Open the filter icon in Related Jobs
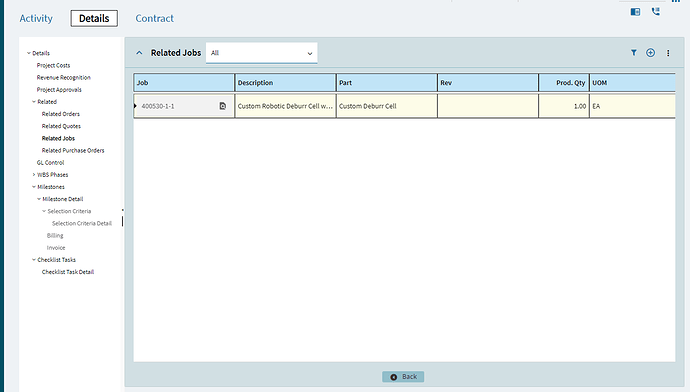 click(x=634, y=53)
